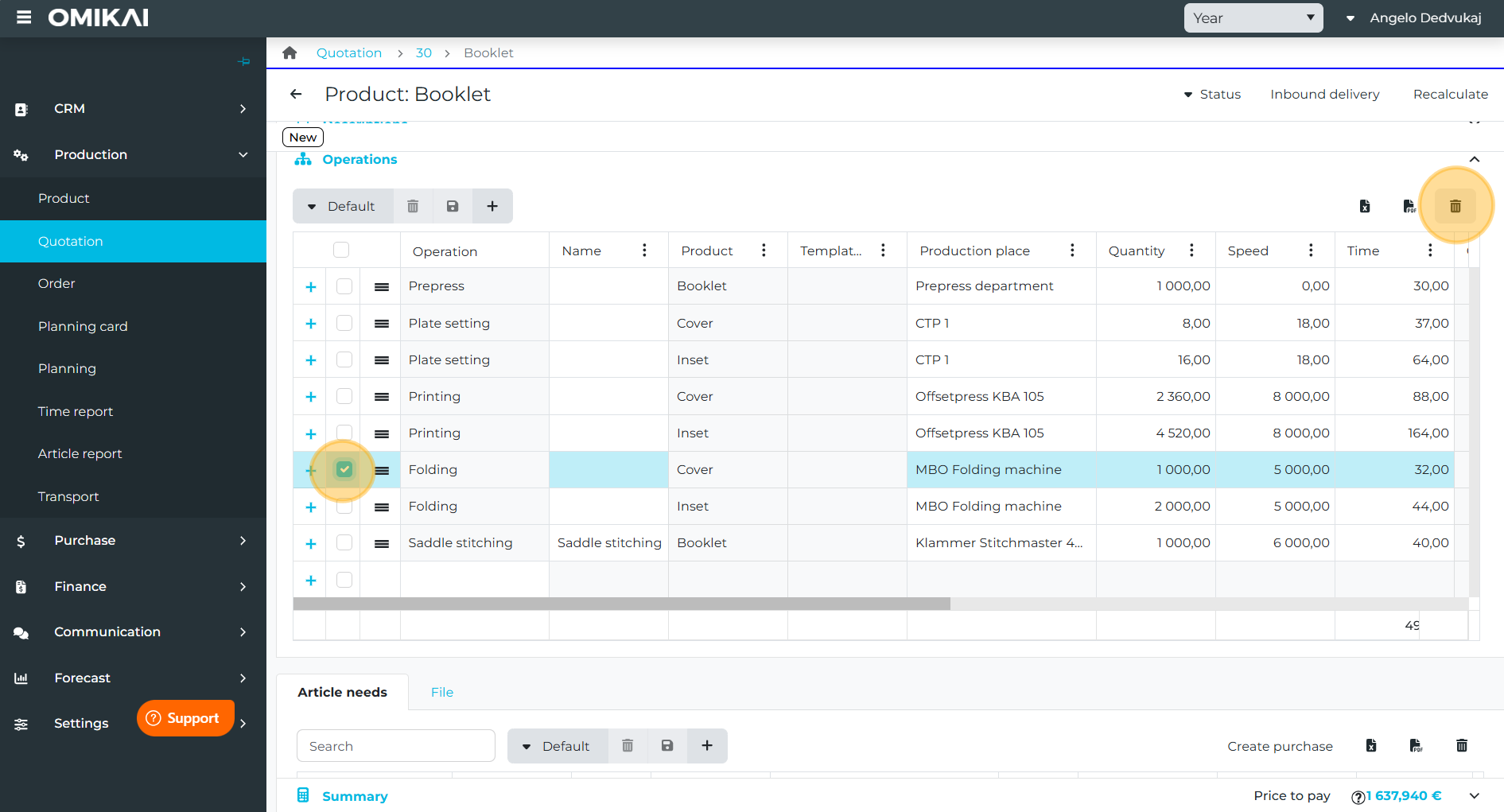
Task: Click the orange Support button
Action: (x=185, y=718)
